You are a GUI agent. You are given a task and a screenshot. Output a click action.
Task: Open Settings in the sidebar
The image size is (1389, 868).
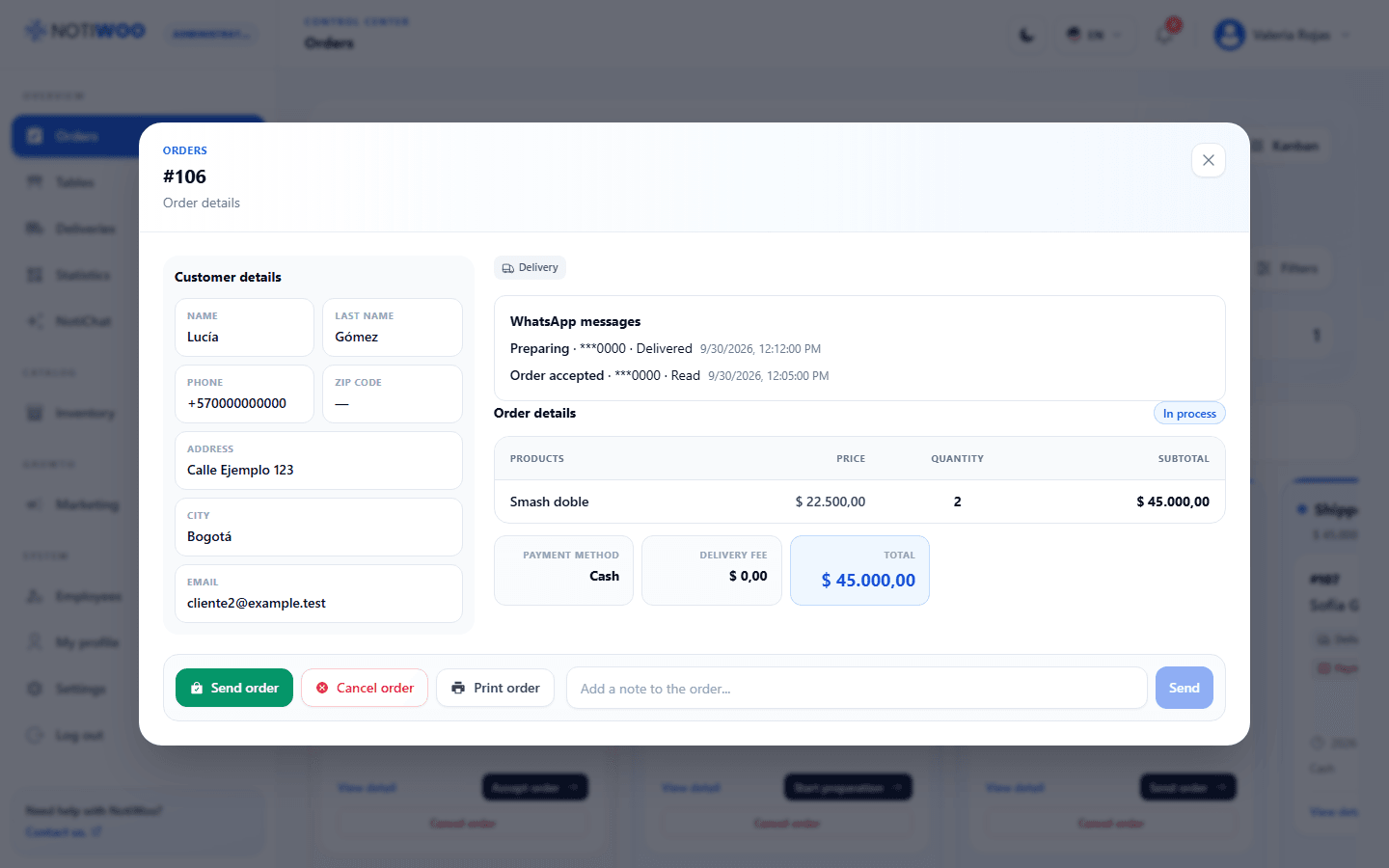pos(75,689)
